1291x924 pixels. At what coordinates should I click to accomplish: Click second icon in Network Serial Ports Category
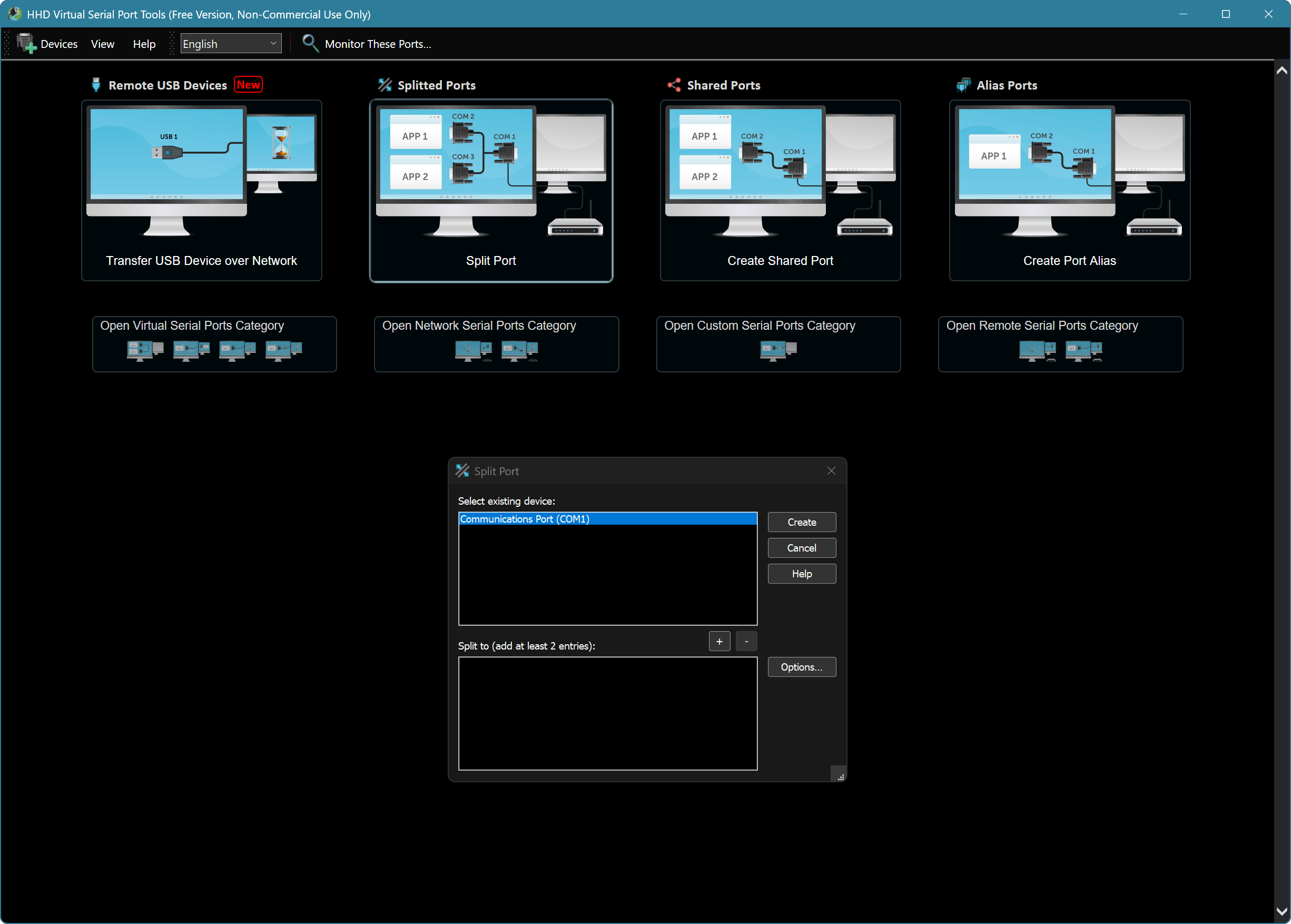(x=519, y=350)
